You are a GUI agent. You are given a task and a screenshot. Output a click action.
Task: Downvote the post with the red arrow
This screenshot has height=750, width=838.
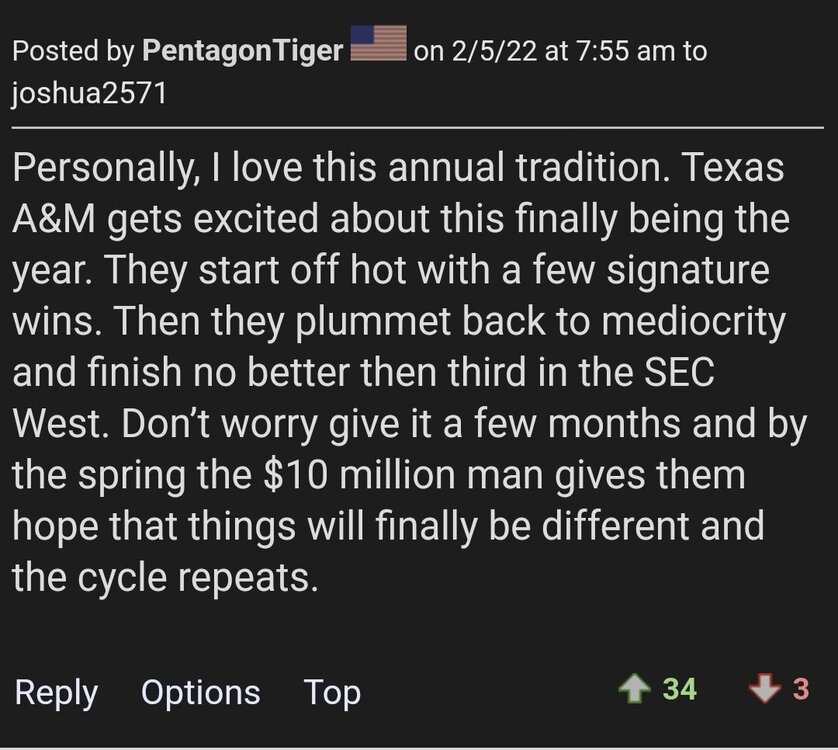pos(764,690)
